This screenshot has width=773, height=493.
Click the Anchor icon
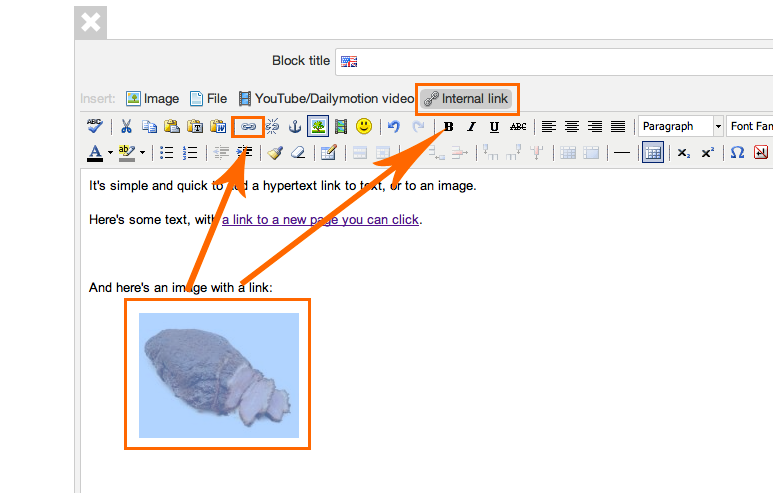(x=295, y=127)
